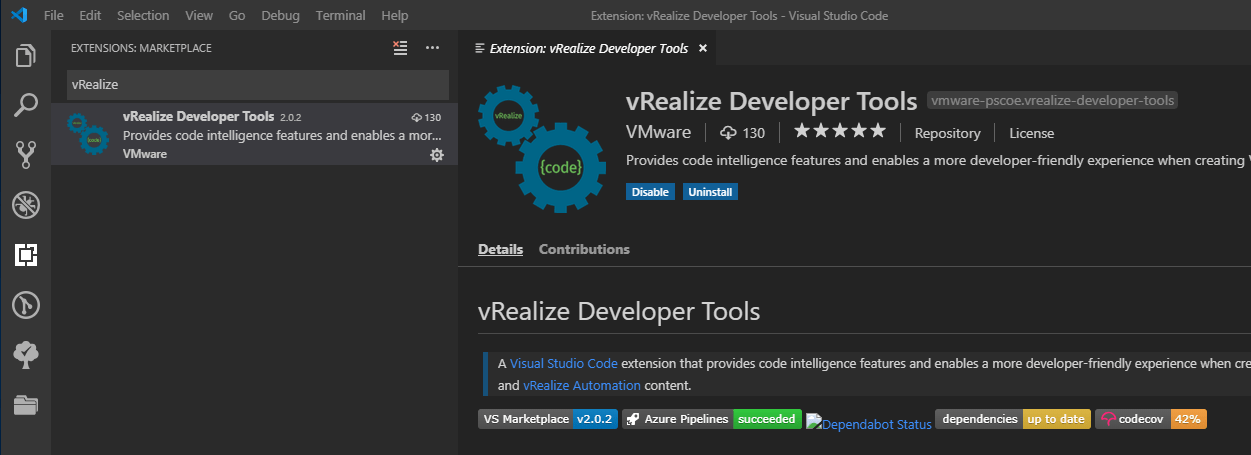Open the Source Control view
1251x455 pixels.
click(x=25, y=155)
